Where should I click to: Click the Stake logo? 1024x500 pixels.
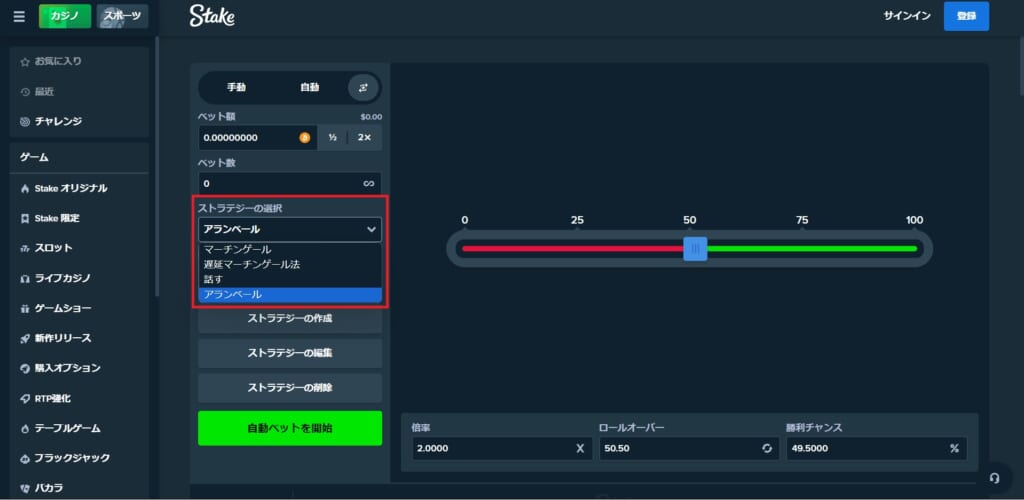coord(212,16)
